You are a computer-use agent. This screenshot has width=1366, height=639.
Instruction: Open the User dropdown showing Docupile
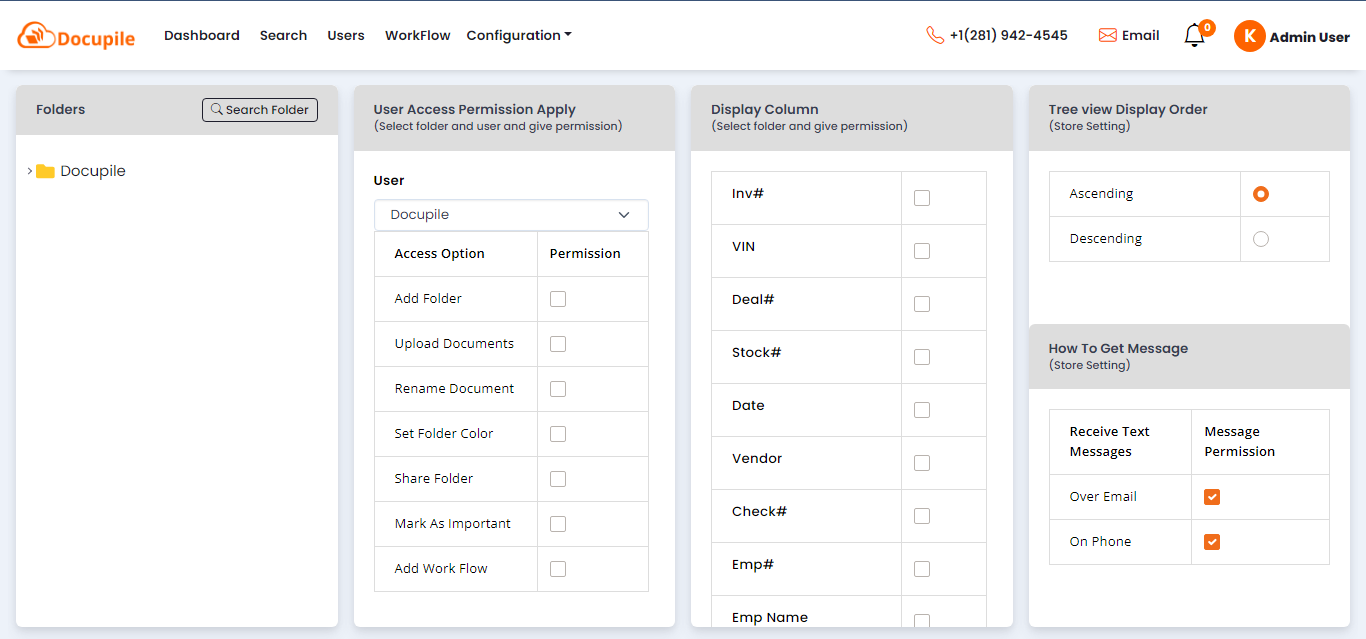[x=511, y=215]
